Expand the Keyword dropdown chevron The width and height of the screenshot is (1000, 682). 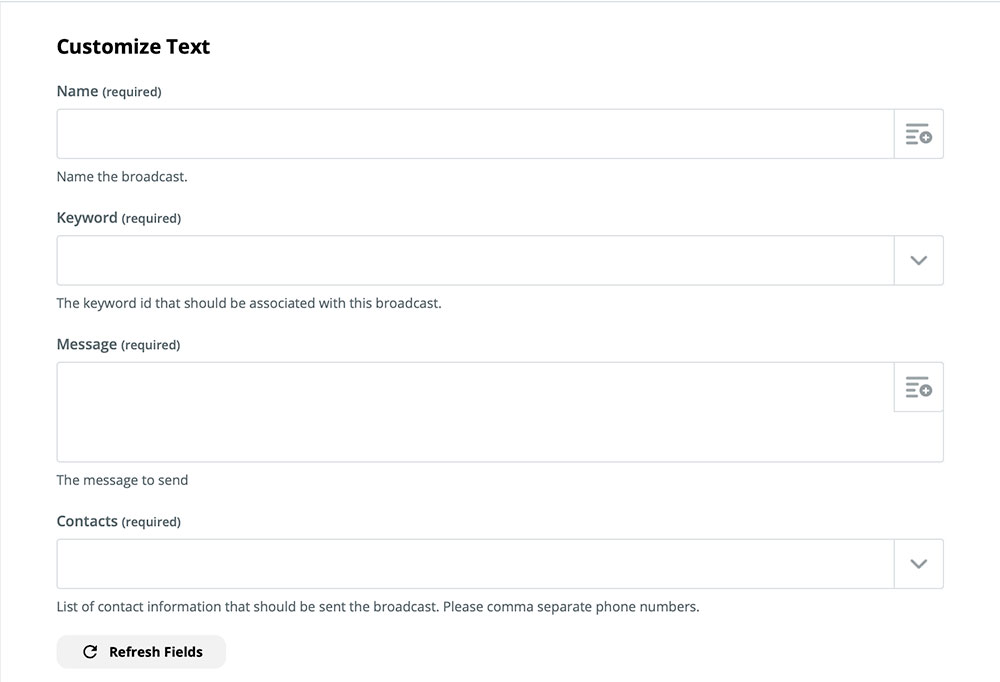(x=918, y=261)
